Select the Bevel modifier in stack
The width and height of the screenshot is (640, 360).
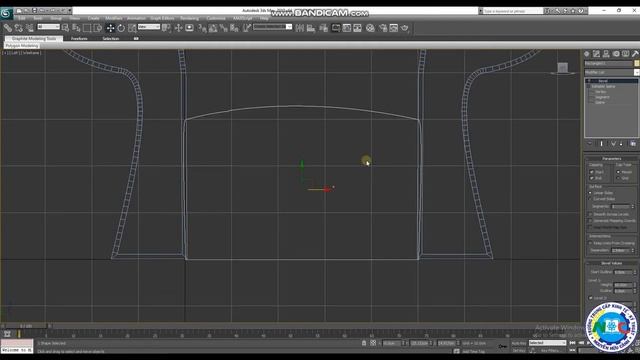[611, 81]
